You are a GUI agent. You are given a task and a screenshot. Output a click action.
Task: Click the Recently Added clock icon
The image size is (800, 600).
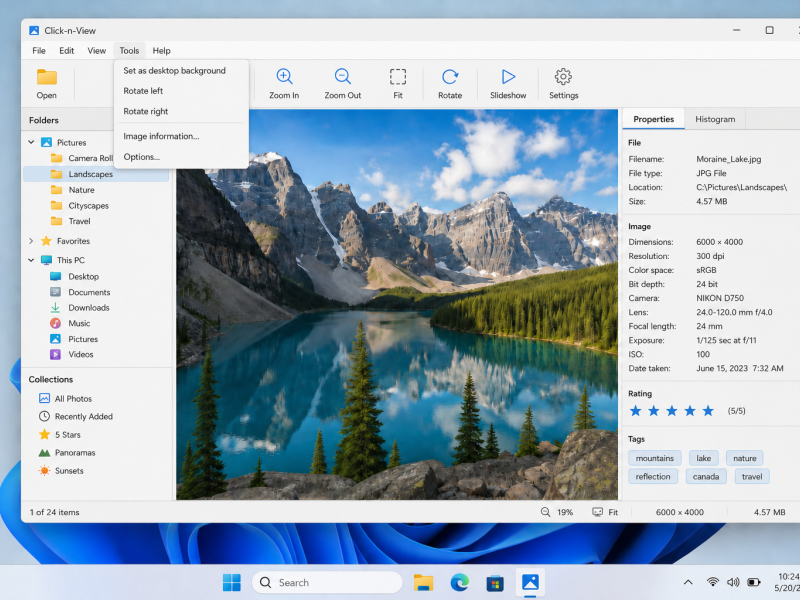(44, 416)
